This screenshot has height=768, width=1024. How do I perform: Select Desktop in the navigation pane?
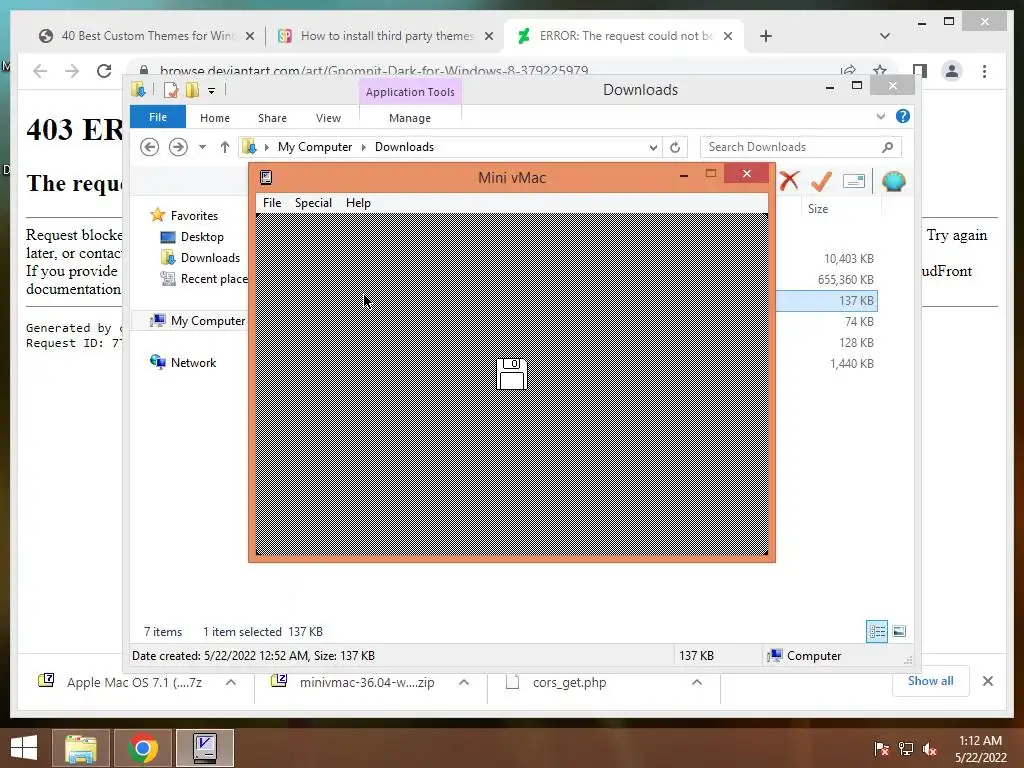point(201,236)
